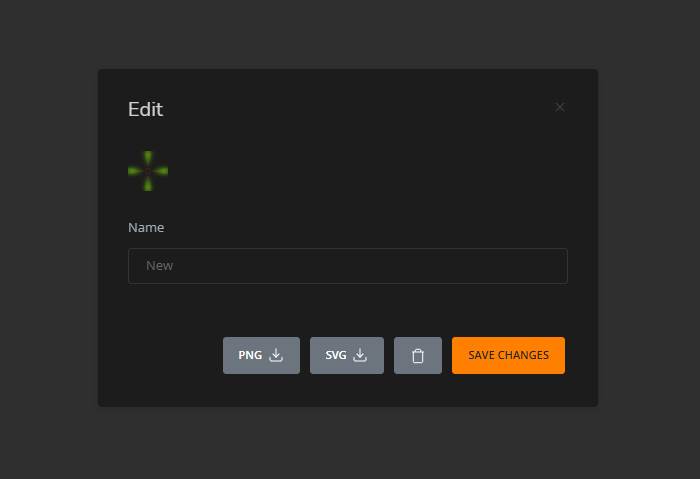This screenshot has height=479, width=700.
Task: Click the download arrow icon beside PNG
Action: 277,355
